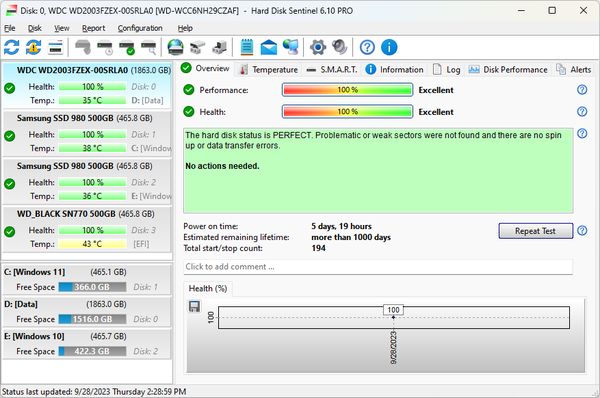Click the blue refresh arrows toolbar icon
The width and height of the screenshot is (600, 398).
(x=11, y=47)
